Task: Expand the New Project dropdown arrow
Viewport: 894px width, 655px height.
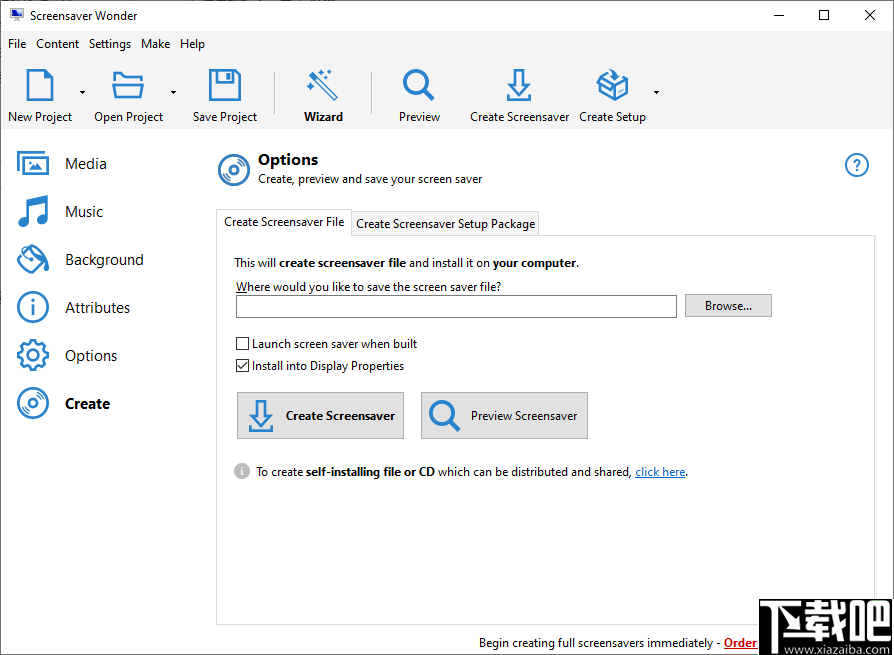Action: point(82,93)
